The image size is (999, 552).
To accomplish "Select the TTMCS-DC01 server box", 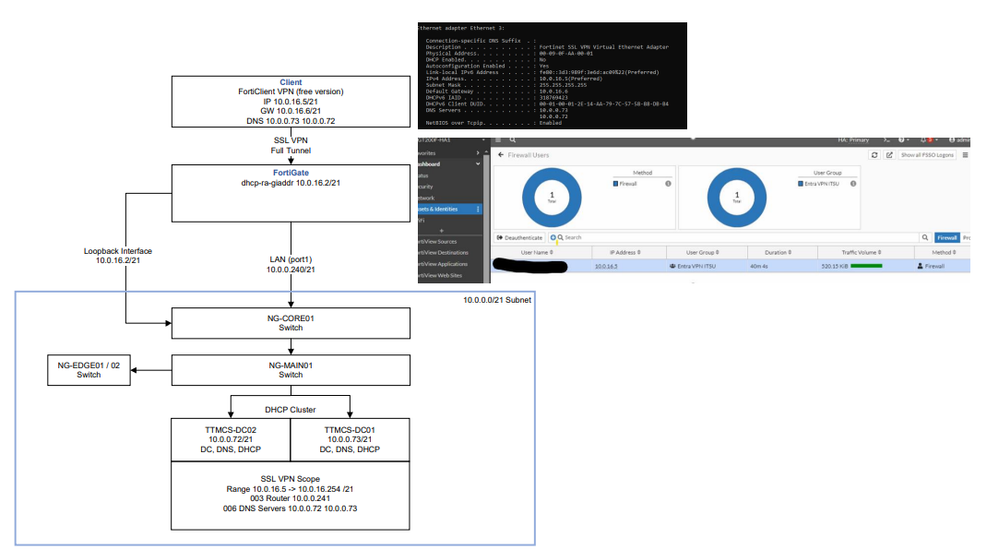I will 350,440.
